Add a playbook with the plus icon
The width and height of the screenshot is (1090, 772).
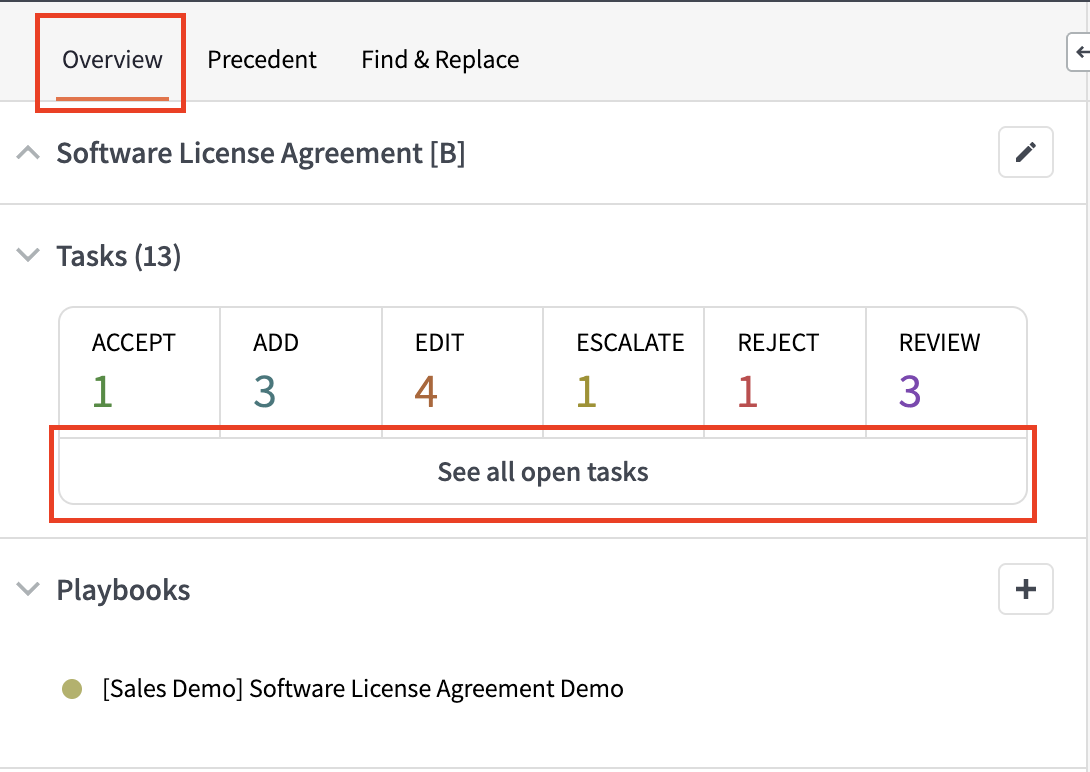[1025, 589]
